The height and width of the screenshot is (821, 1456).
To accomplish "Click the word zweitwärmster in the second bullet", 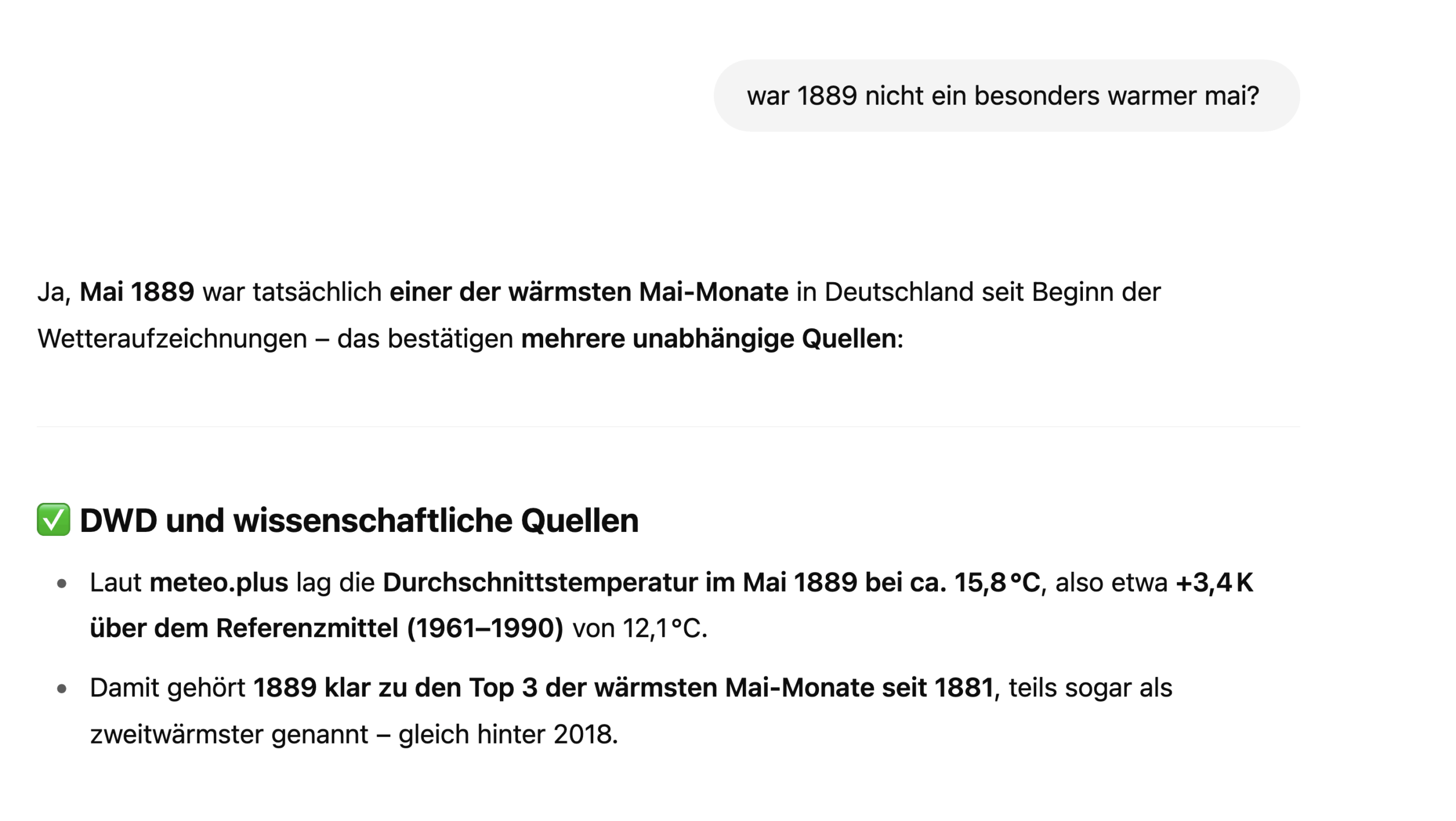I will [177, 735].
